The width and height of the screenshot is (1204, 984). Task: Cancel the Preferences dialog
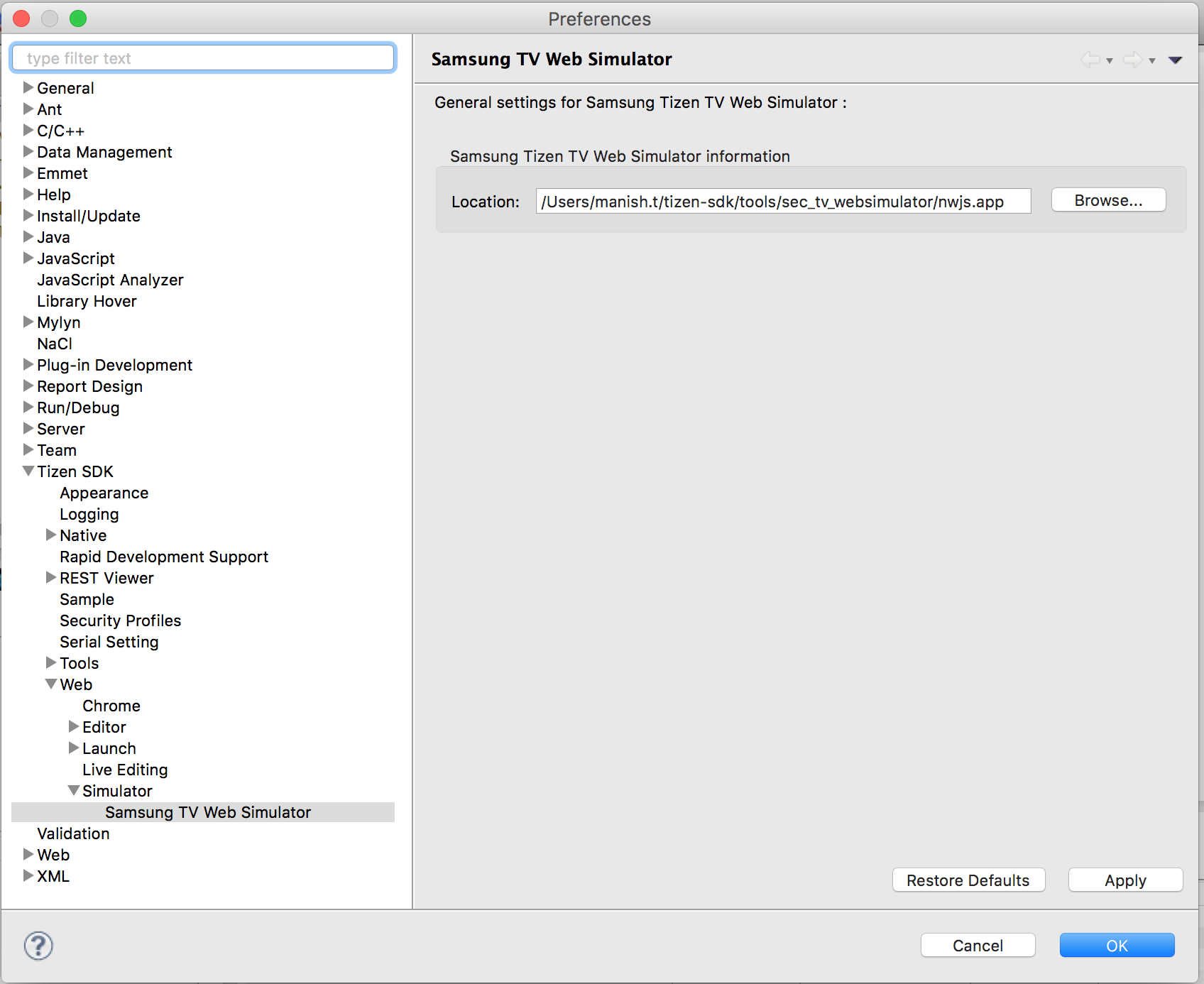(x=978, y=946)
